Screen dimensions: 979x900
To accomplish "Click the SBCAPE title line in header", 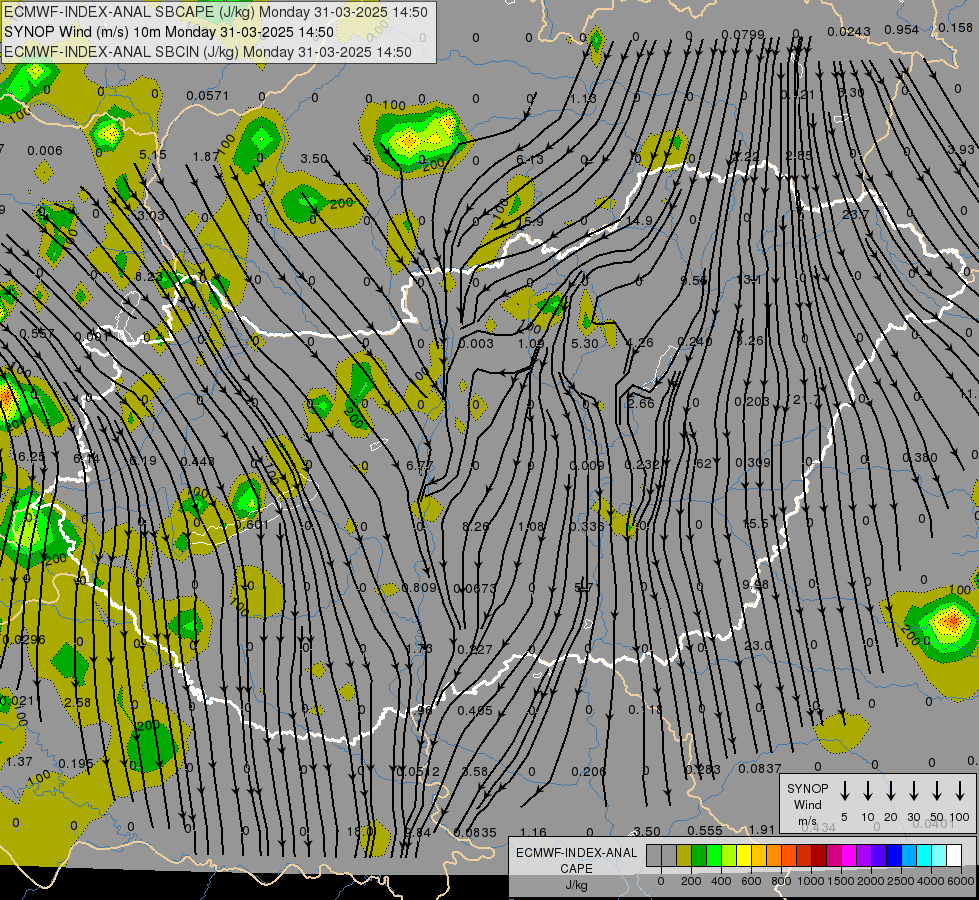I will tap(216, 12).
